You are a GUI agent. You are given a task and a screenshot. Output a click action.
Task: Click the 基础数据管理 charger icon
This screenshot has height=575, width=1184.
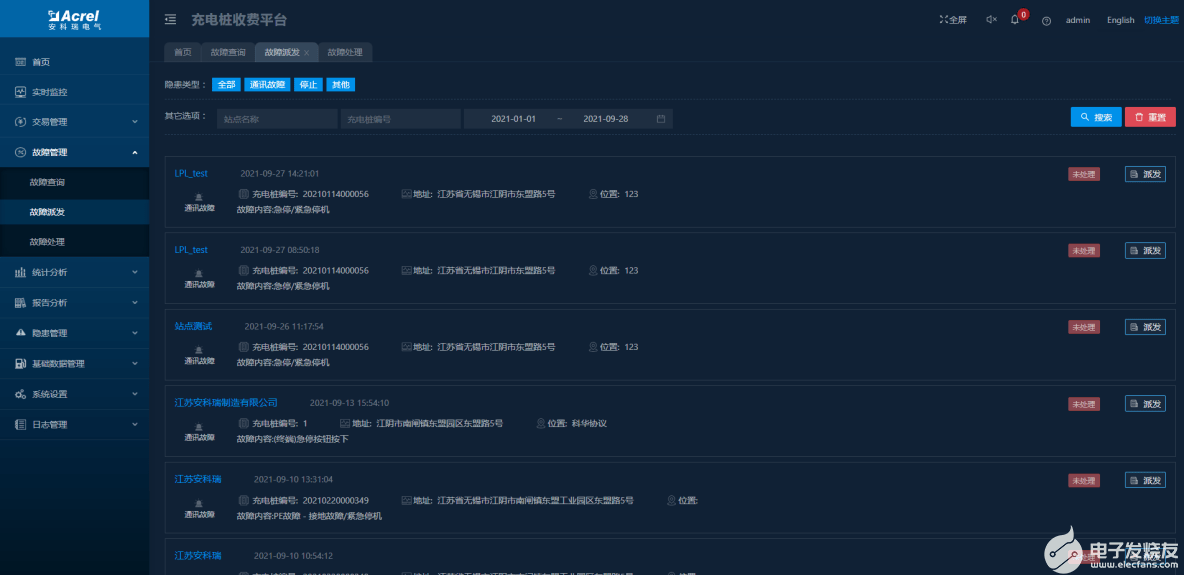[x=20, y=363]
